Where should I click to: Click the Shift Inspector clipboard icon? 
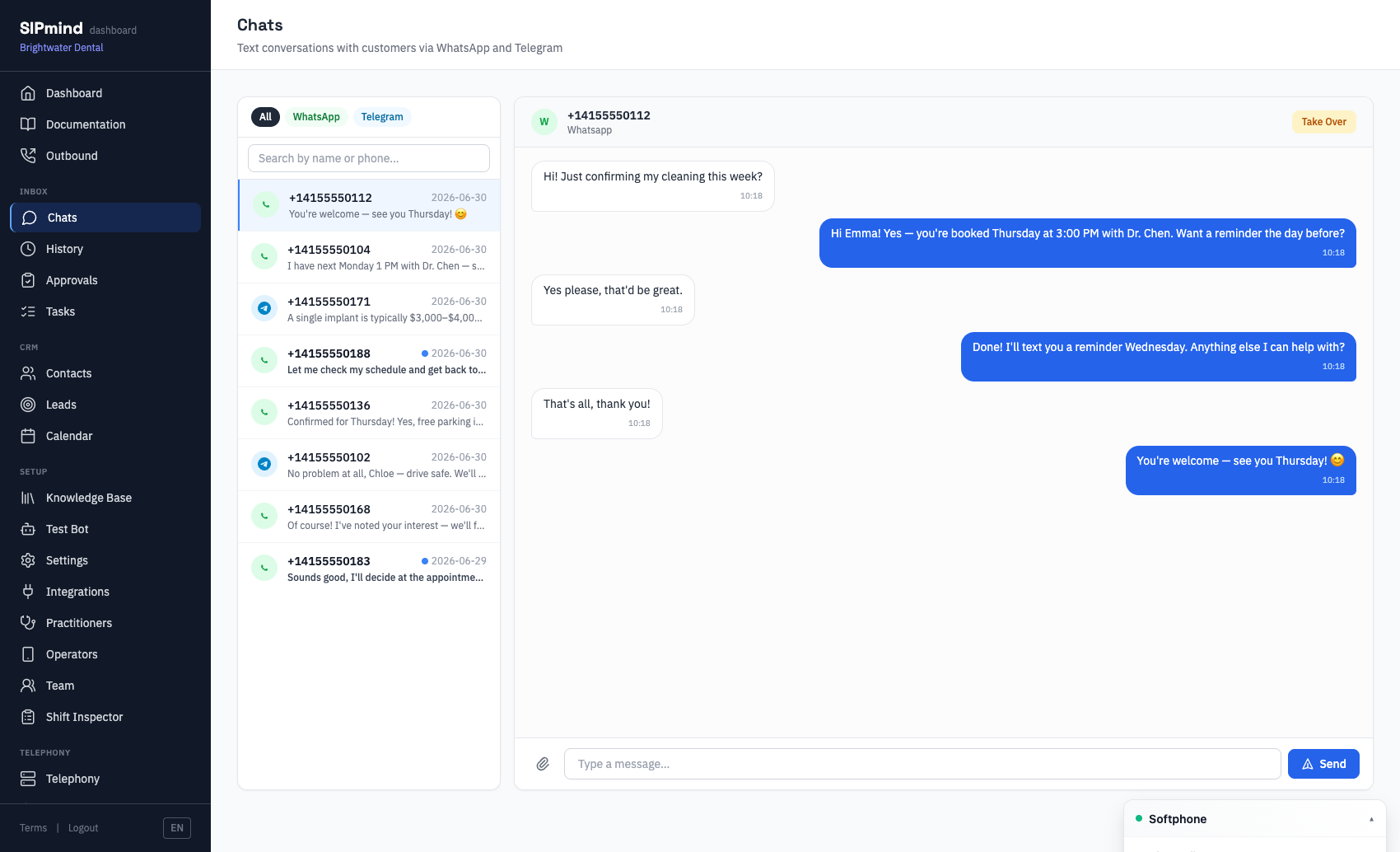[28, 717]
